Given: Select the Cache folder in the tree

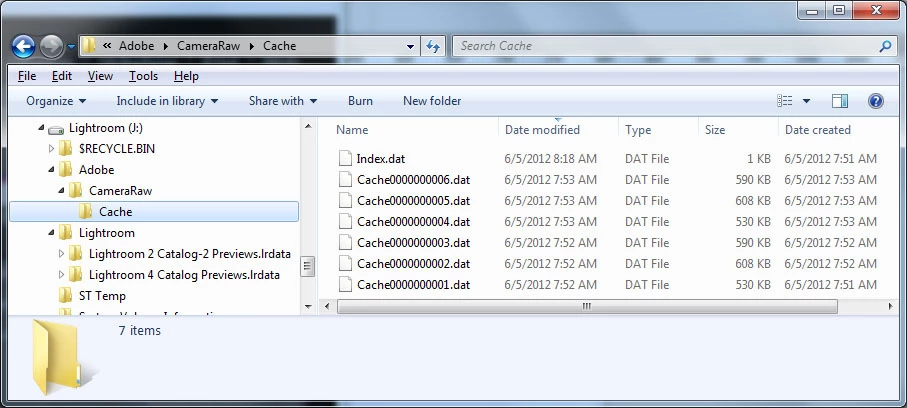Looking at the screenshot, I should click(154, 212).
